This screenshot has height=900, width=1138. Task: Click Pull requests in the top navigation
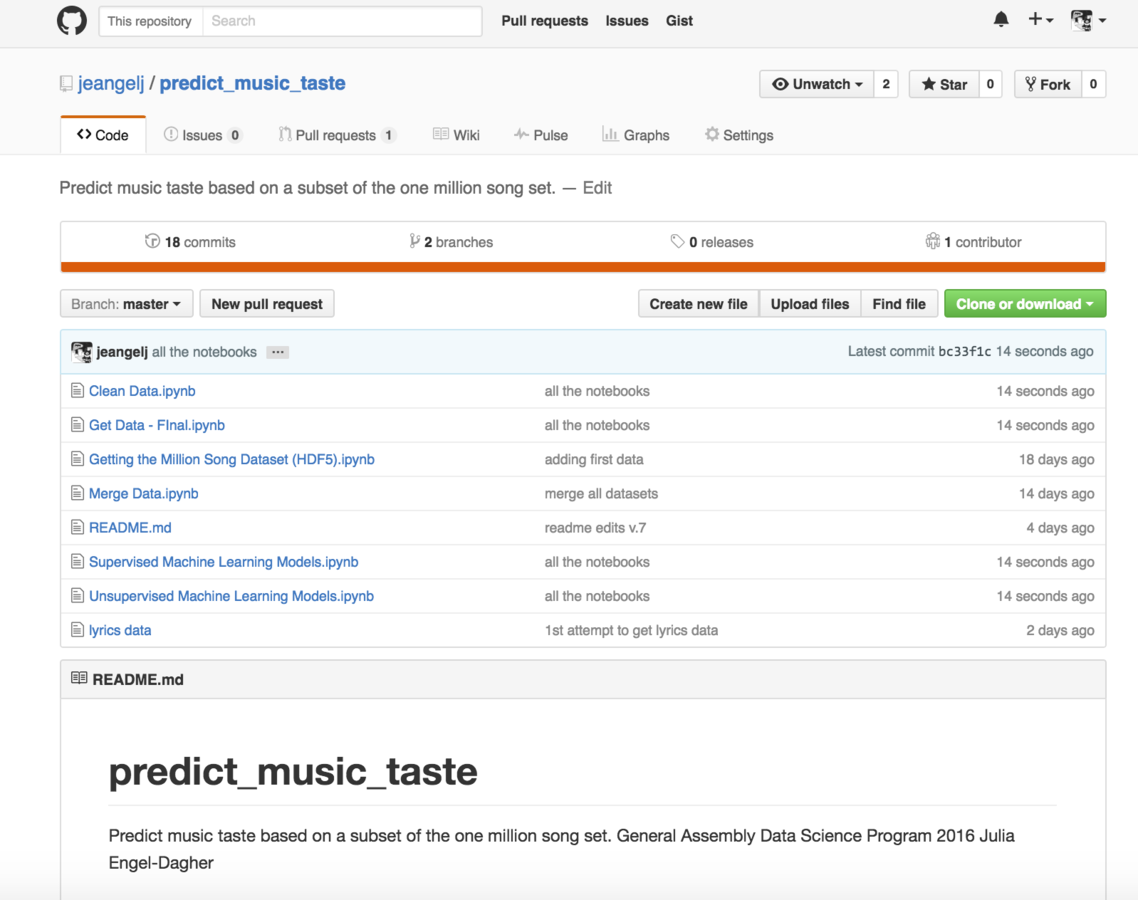544,20
